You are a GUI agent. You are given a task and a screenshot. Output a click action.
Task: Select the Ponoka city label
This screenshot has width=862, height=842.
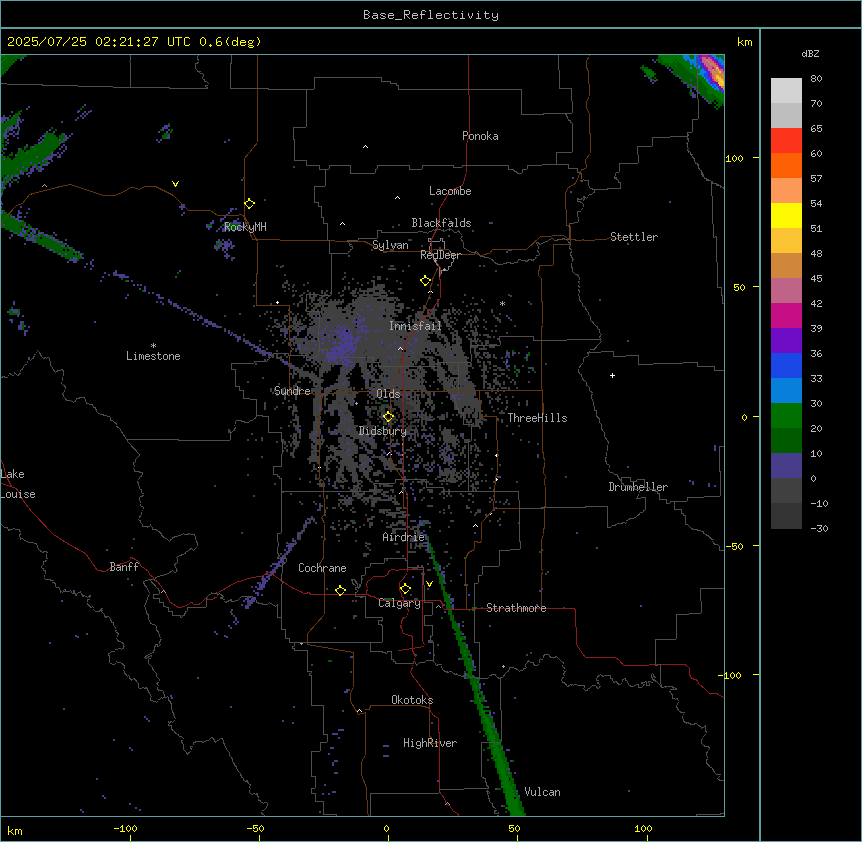[480, 136]
